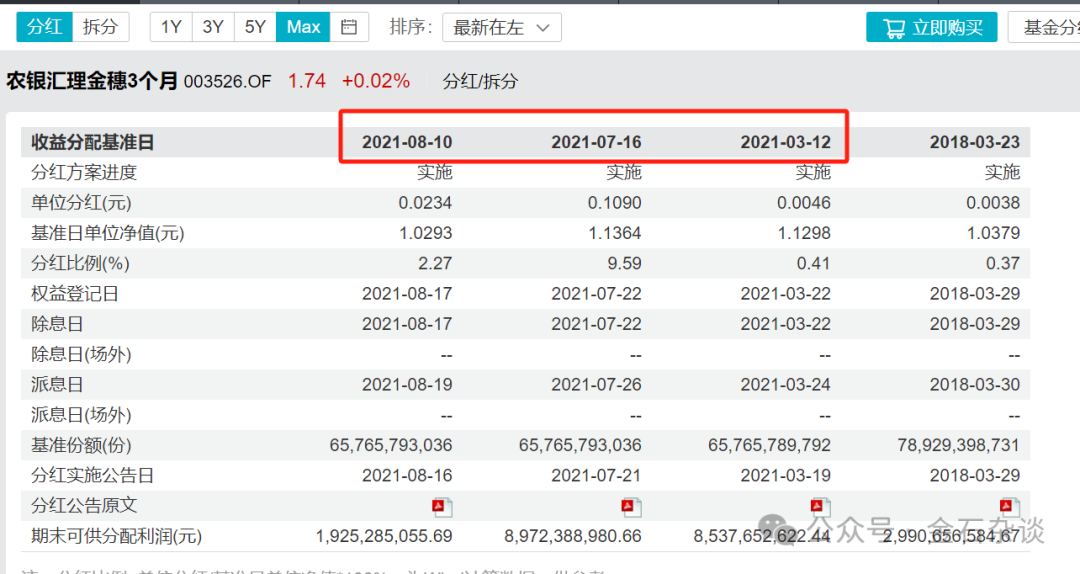Click the 2021-03-12 column header
This screenshot has width=1080, height=574.
[x=786, y=143]
